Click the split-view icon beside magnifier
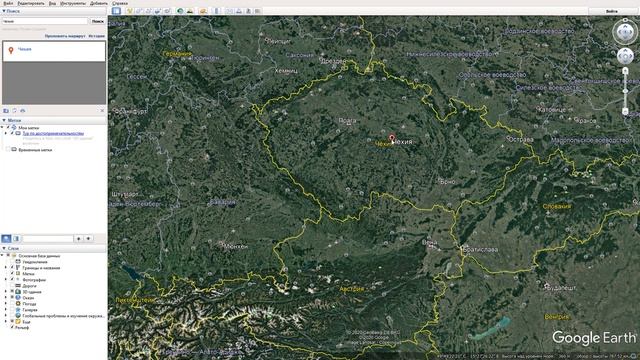Screen dimensions: 640x360 pos(16,239)
